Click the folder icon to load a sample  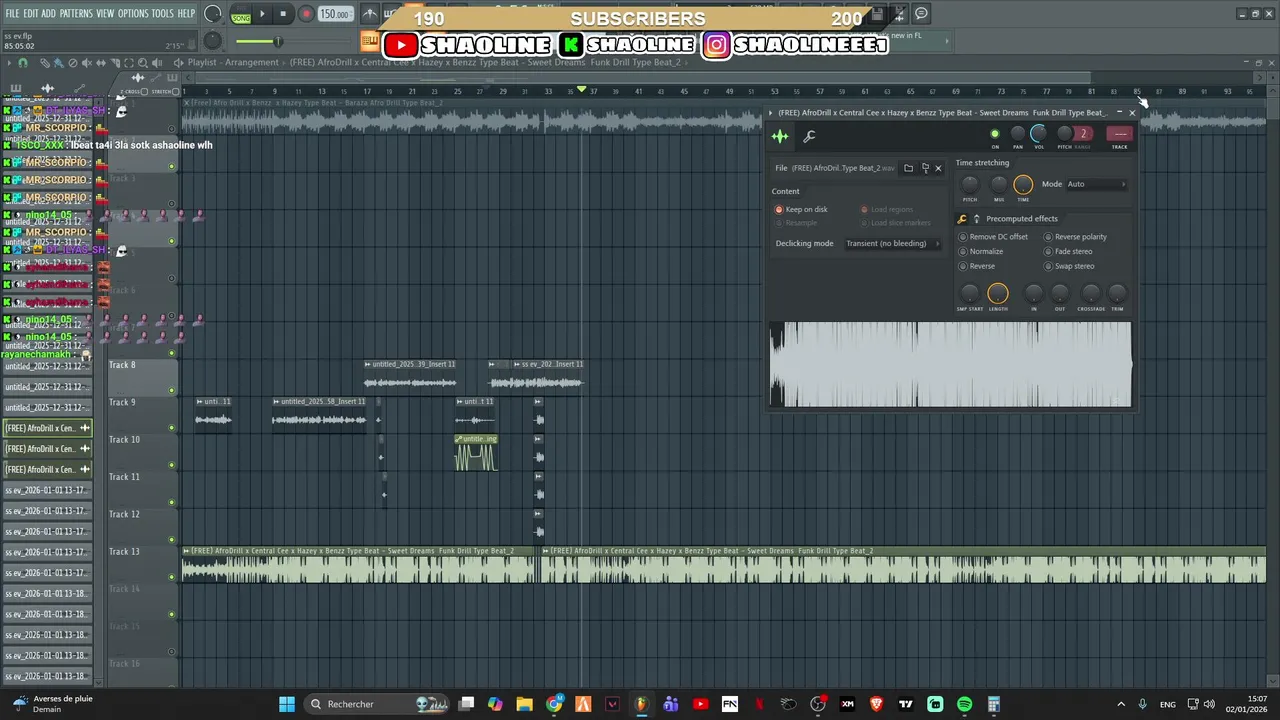tap(908, 168)
